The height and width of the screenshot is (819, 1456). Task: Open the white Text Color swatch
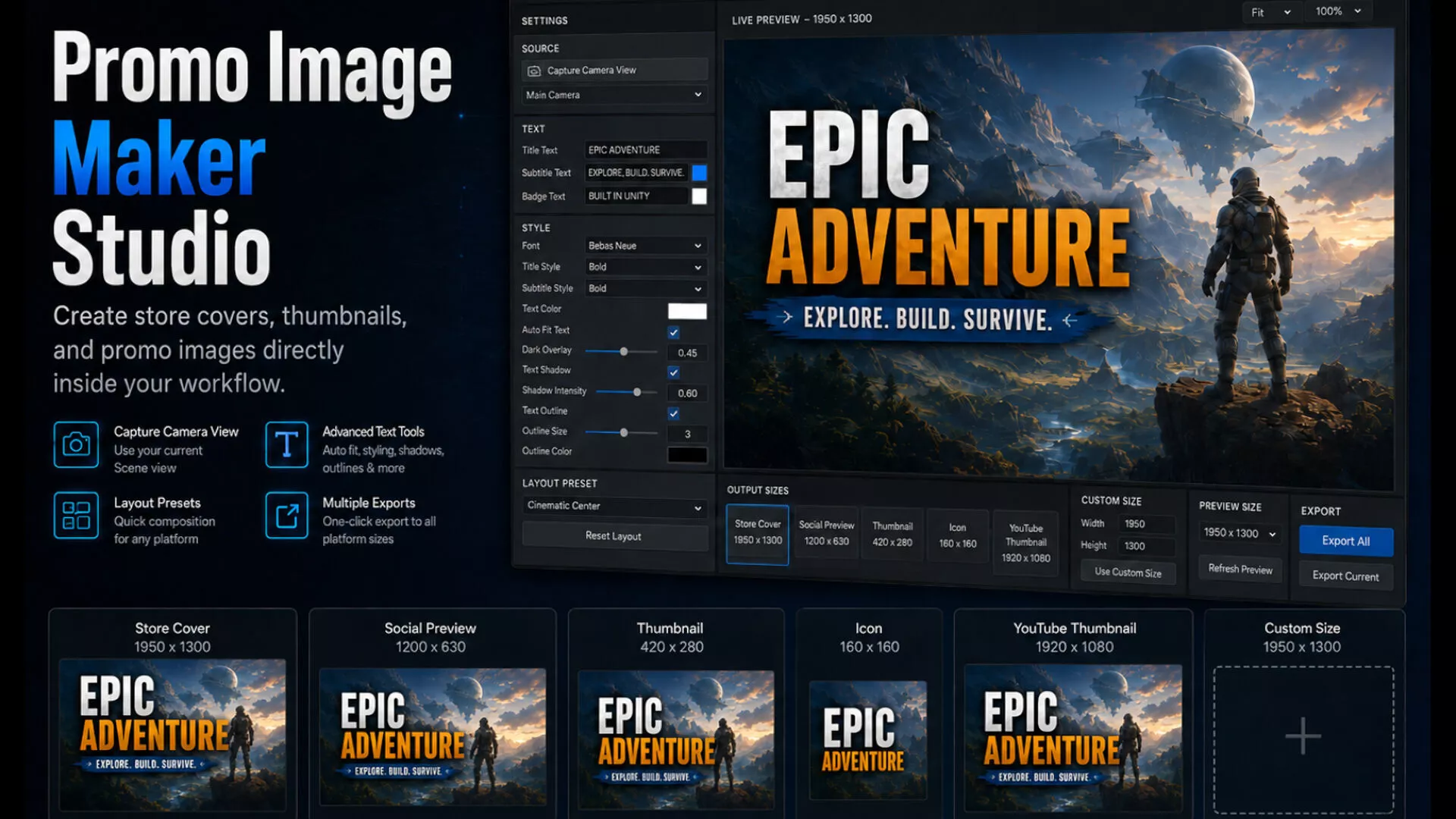click(x=687, y=311)
